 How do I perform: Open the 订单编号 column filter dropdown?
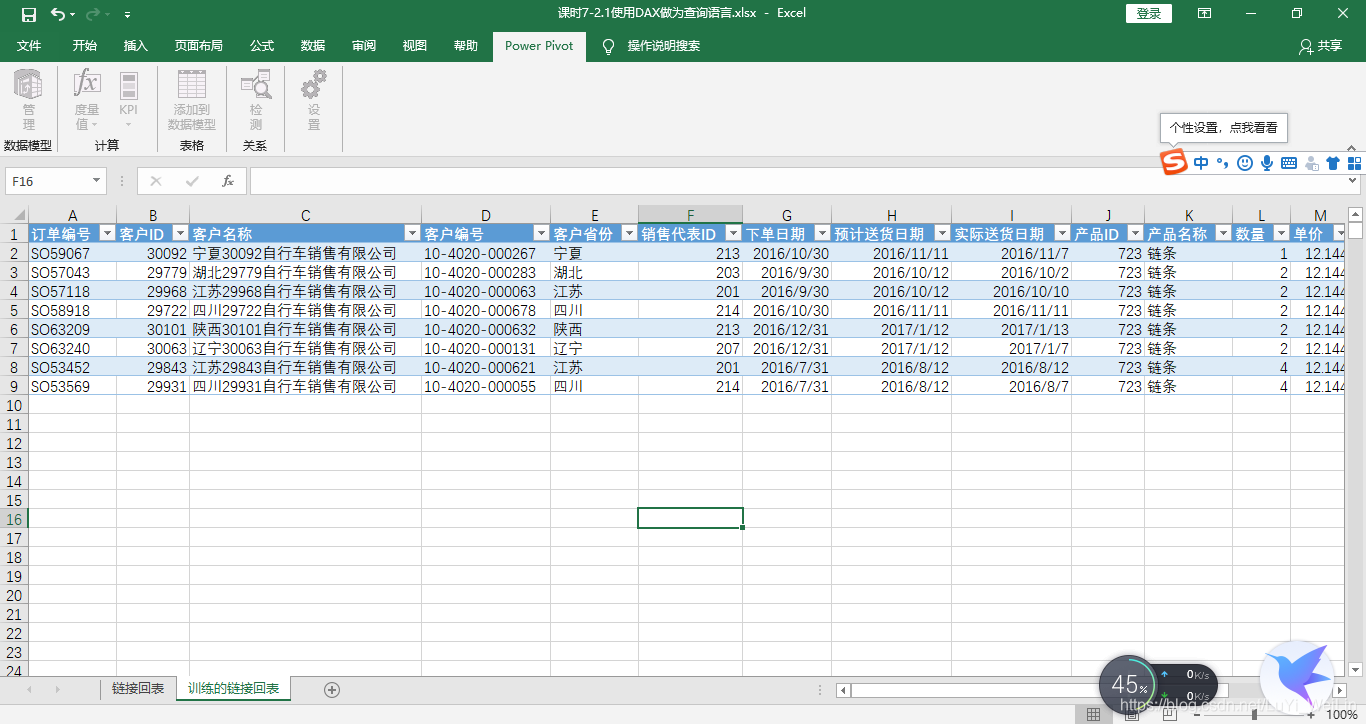click(108, 234)
